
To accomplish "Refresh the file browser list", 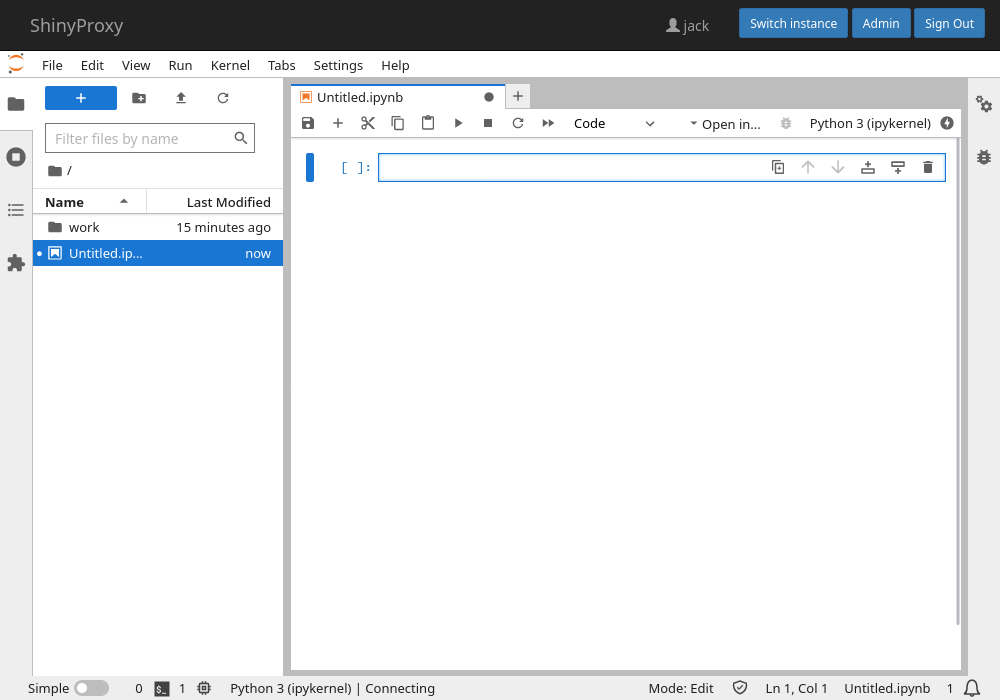I will point(223,98).
